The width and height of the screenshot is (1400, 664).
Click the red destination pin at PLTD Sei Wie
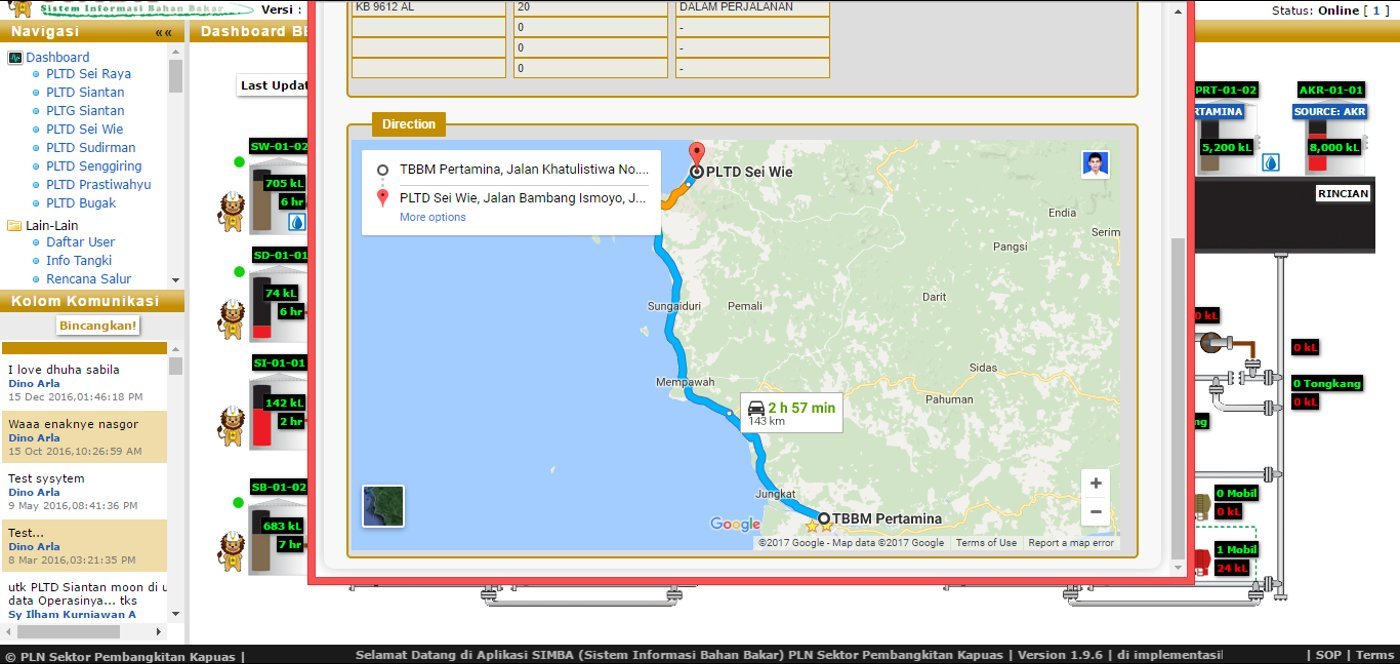click(697, 153)
